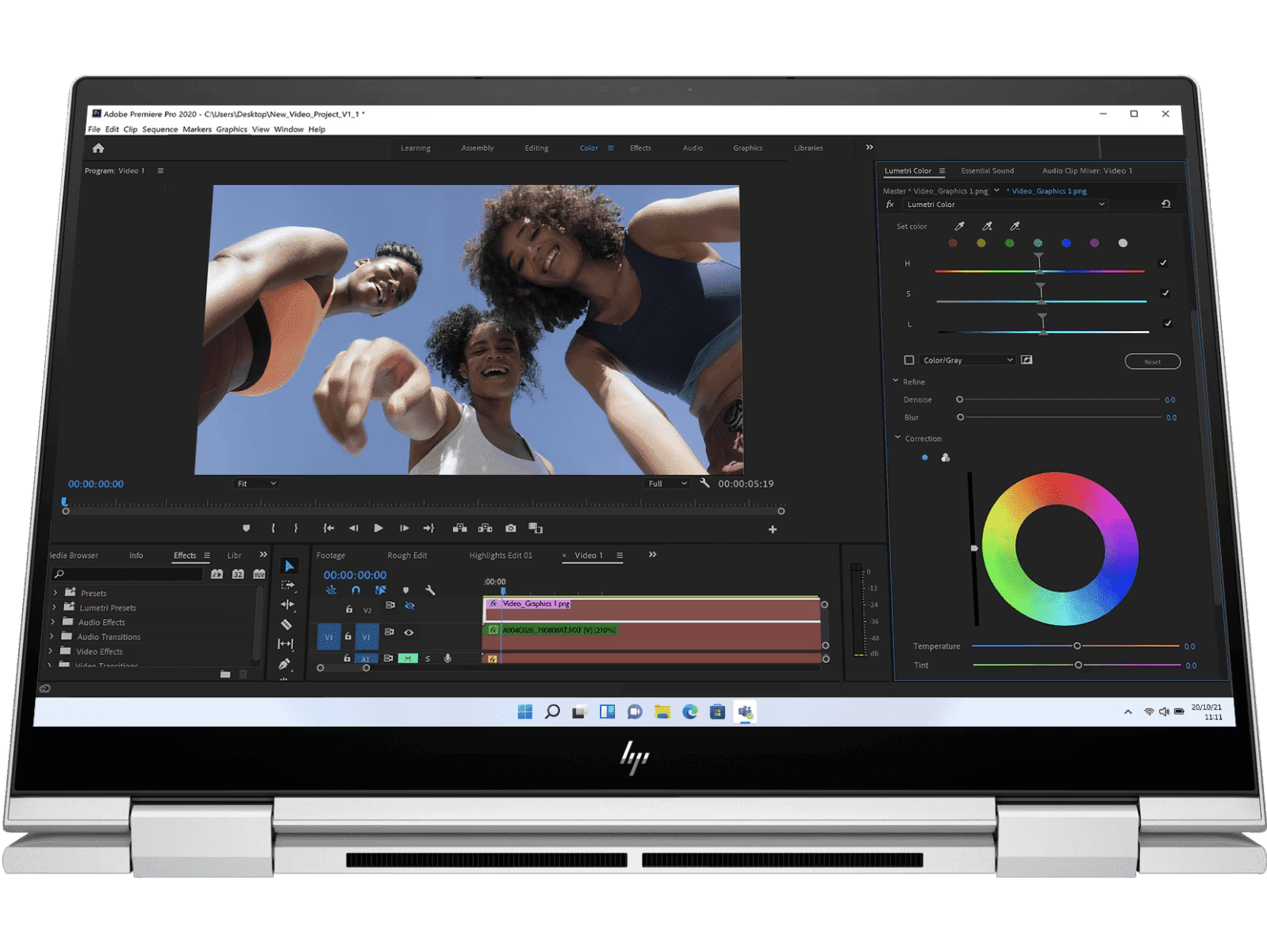Collapse the Refine section
Image resolution: width=1267 pixels, height=952 pixels.
pyautogui.click(x=896, y=382)
